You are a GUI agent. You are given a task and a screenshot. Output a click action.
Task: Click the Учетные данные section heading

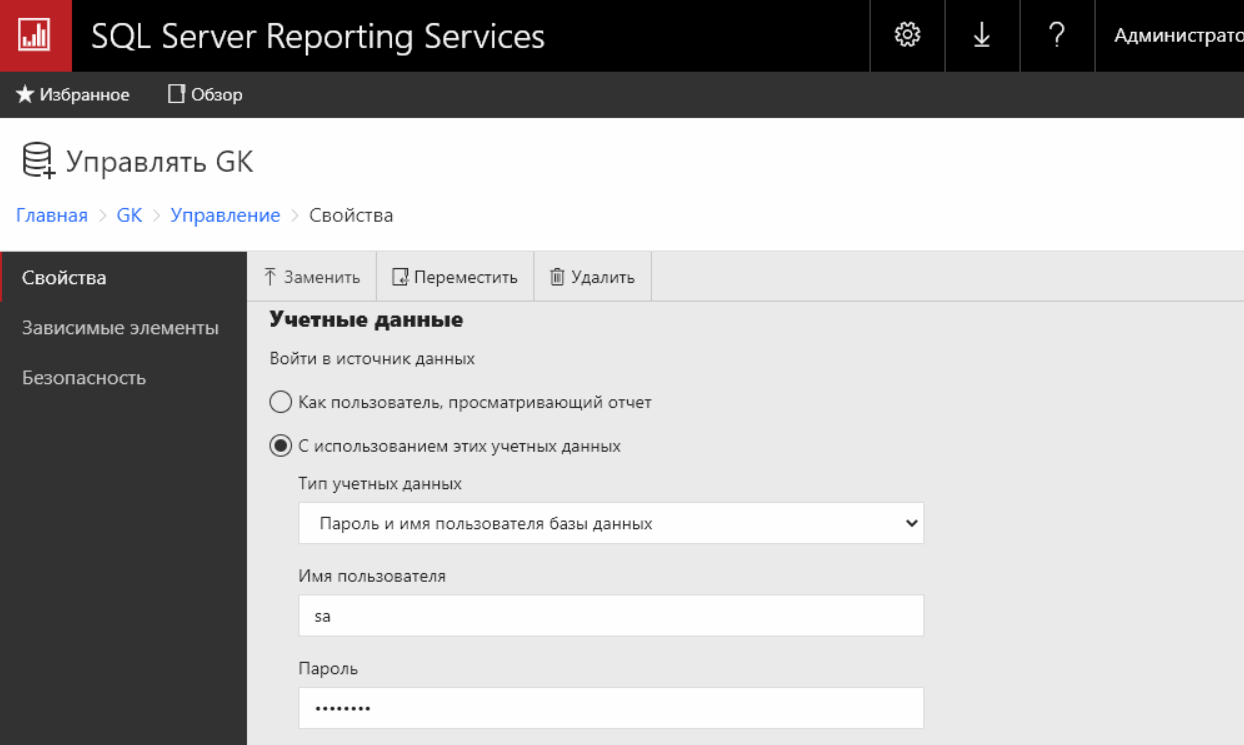click(366, 320)
